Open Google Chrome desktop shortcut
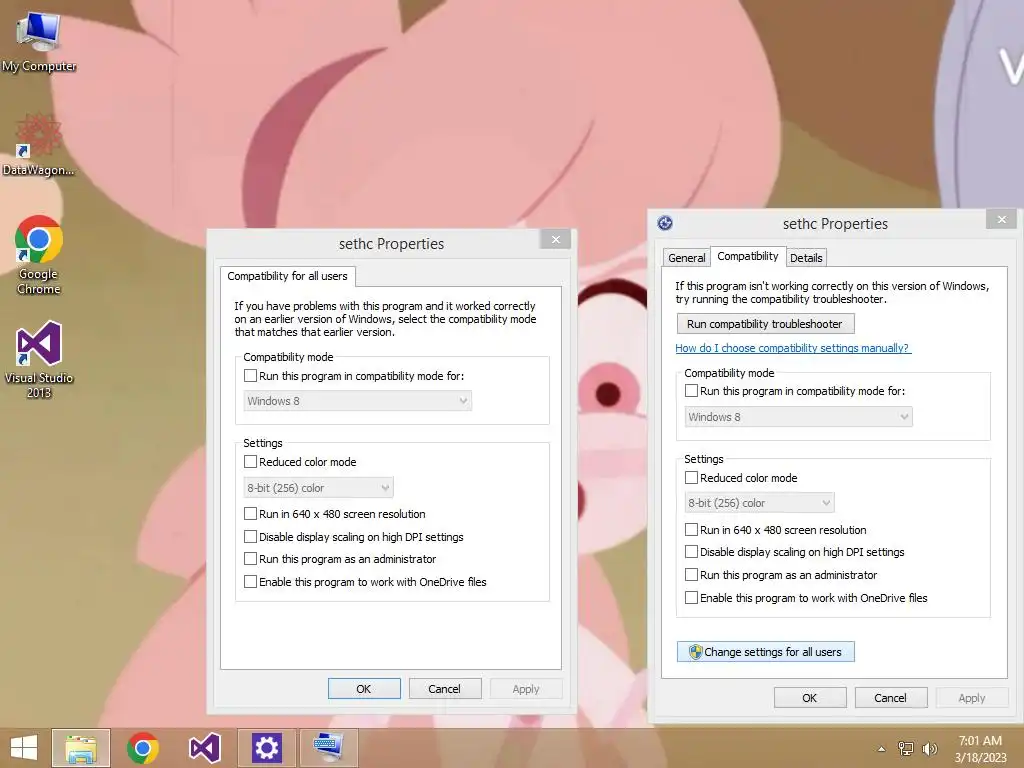 coord(39,254)
